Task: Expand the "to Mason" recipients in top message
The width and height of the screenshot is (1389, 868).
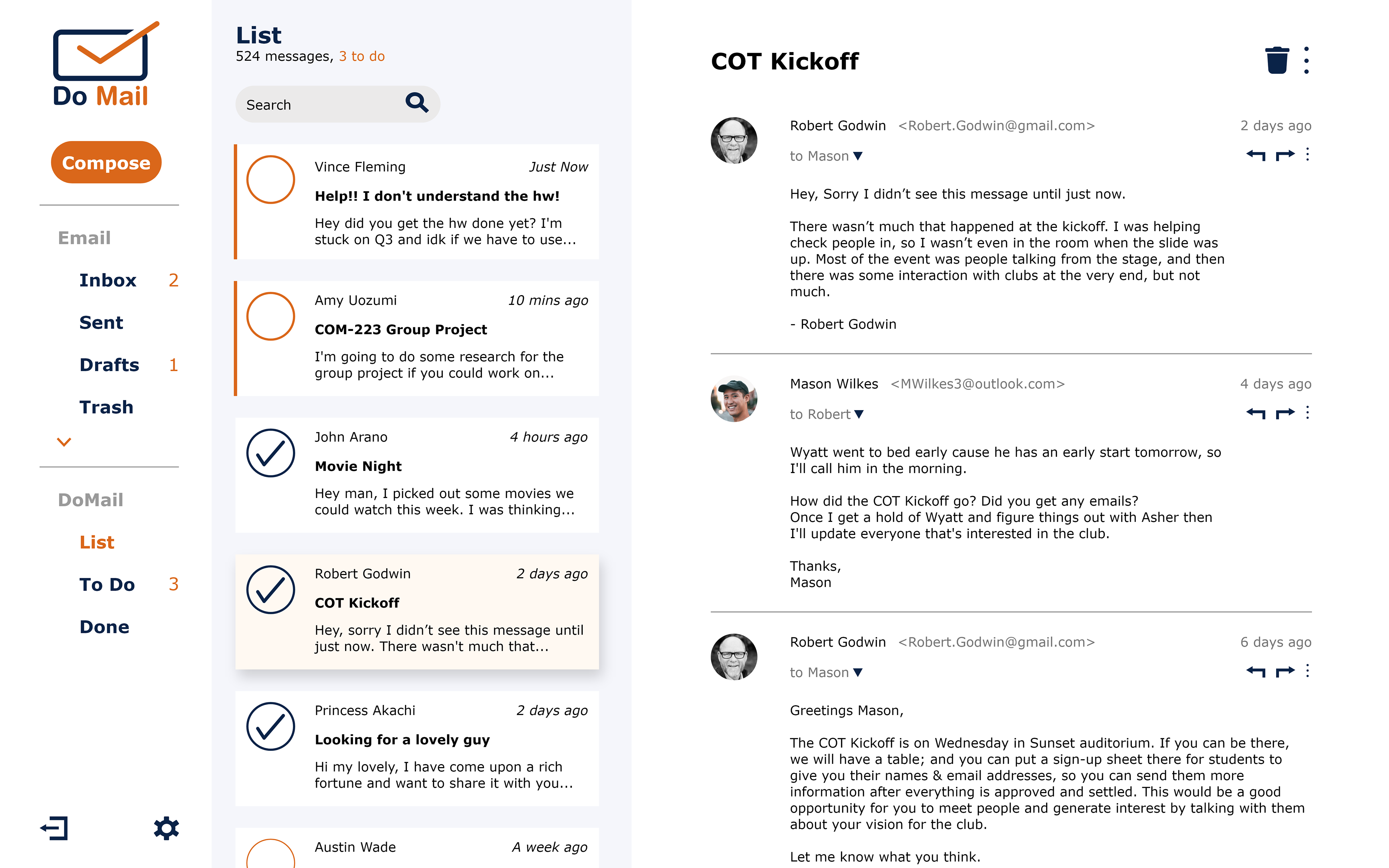Action: pyautogui.click(x=858, y=156)
